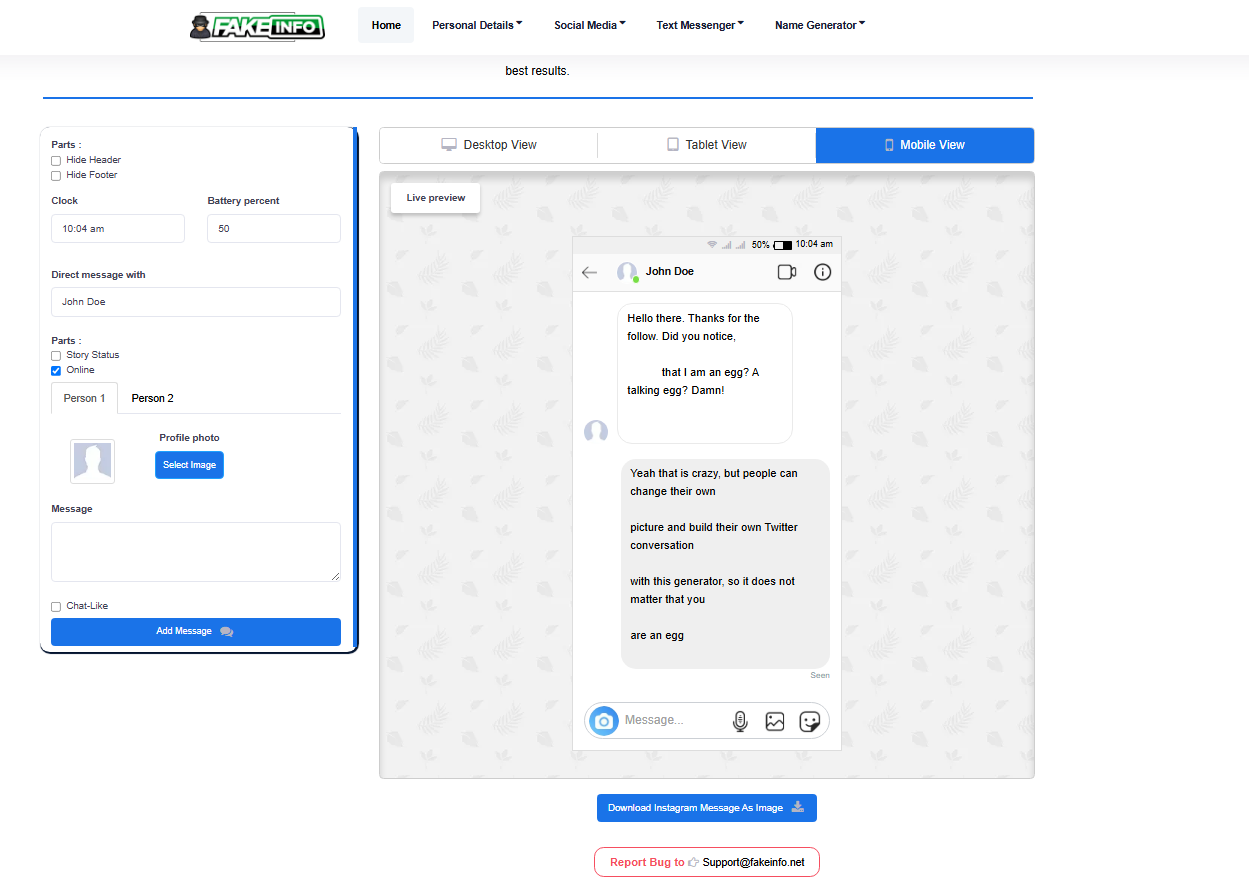
Task: Click the Tablet View device icon
Action: tap(673, 145)
